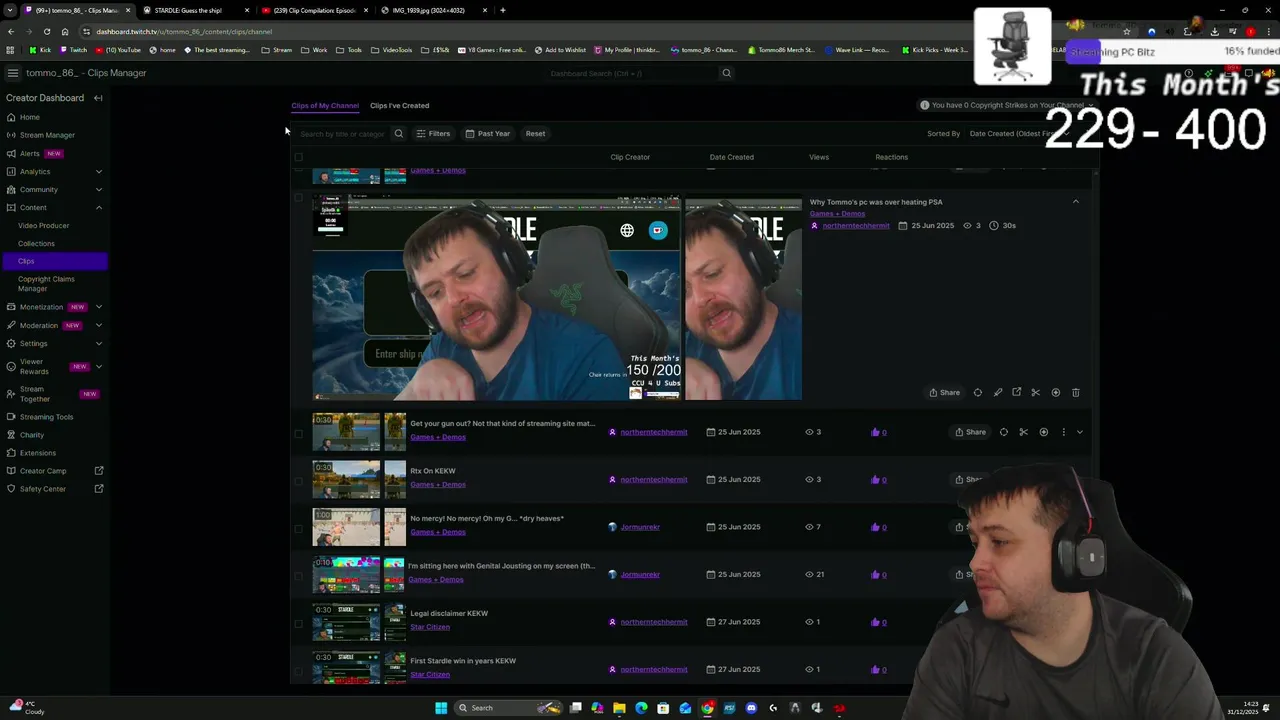Select checkbox for expanded 'Why Tommo's pc' clip
This screenshot has height=720, width=1280.
pyautogui.click(x=298, y=198)
